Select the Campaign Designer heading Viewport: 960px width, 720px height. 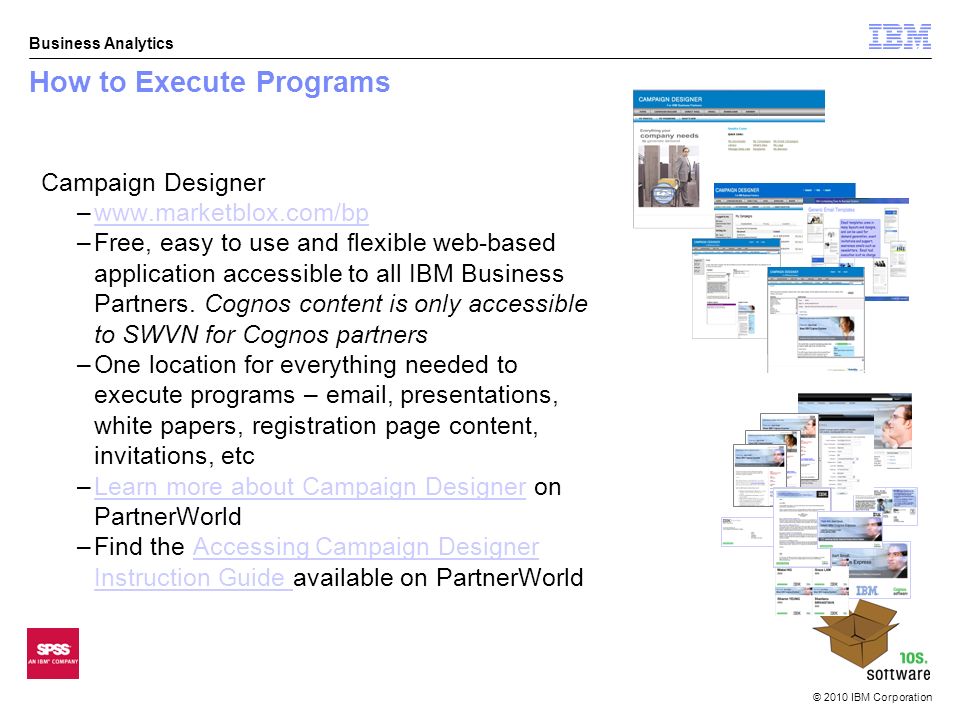tap(153, 182)
